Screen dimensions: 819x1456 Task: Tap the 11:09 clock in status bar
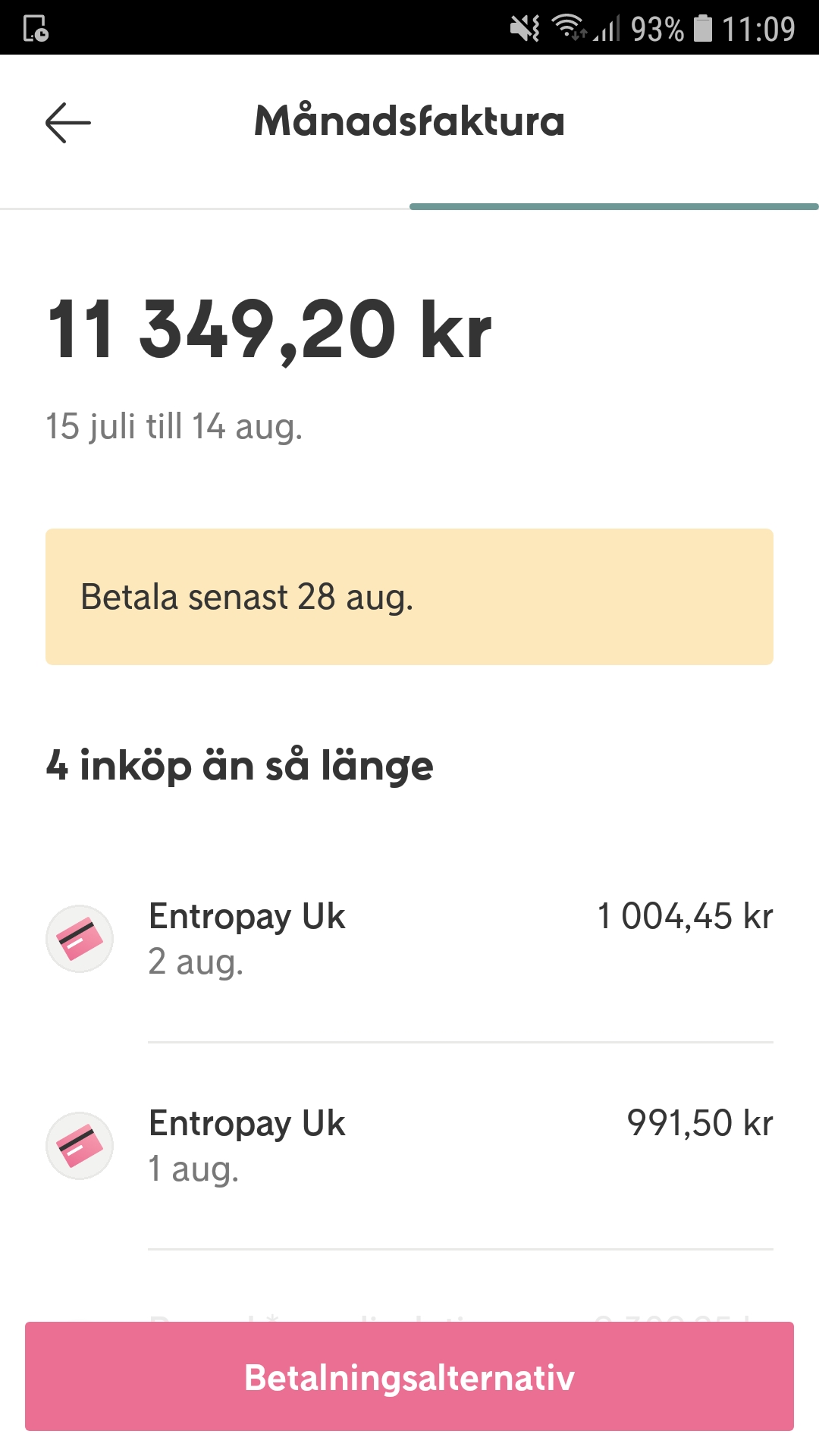click(x=758, y=29)
